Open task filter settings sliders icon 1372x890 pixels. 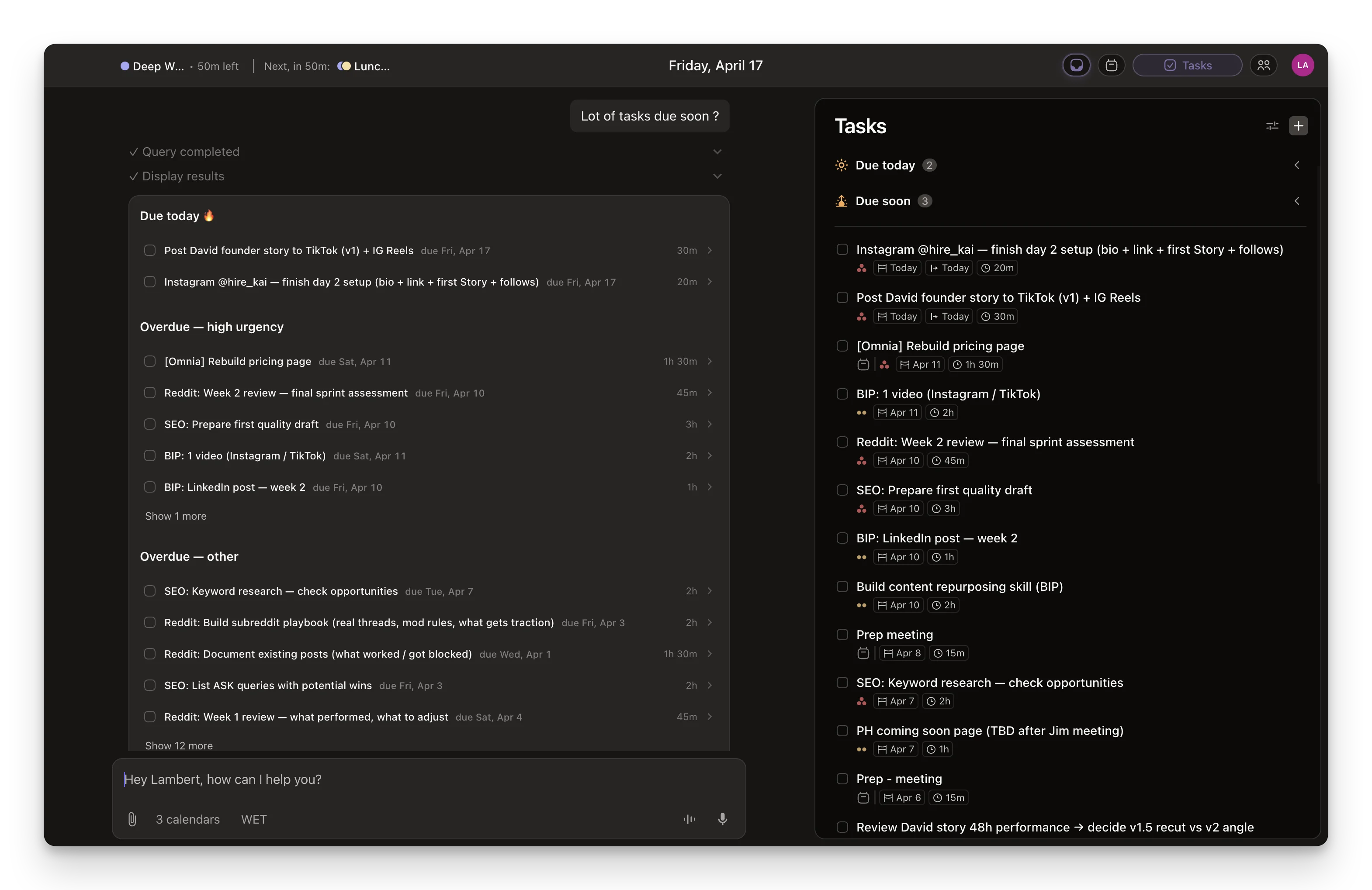[x=1272, y=126]
